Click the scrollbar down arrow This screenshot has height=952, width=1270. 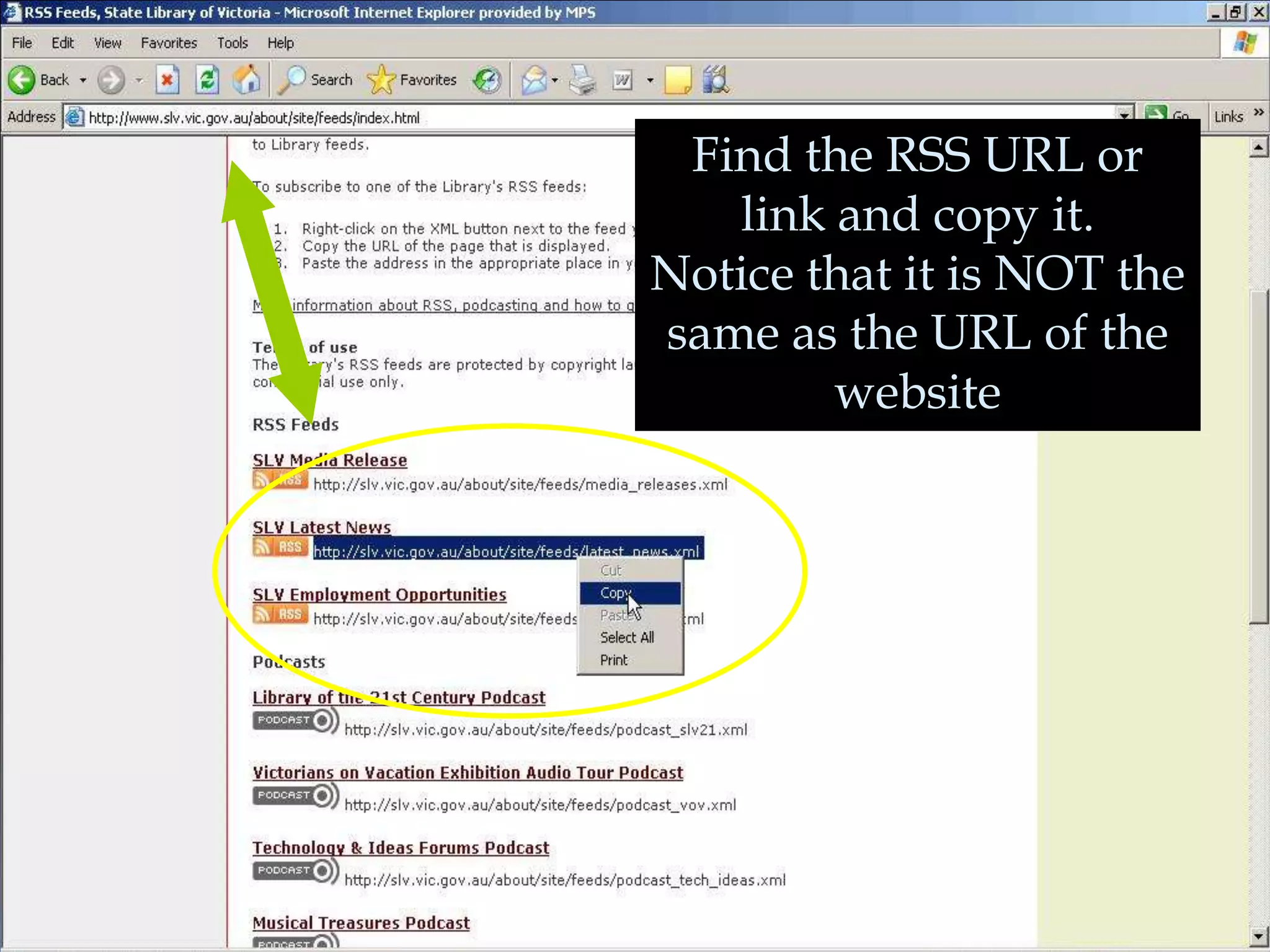click(x=1259, y=937)
